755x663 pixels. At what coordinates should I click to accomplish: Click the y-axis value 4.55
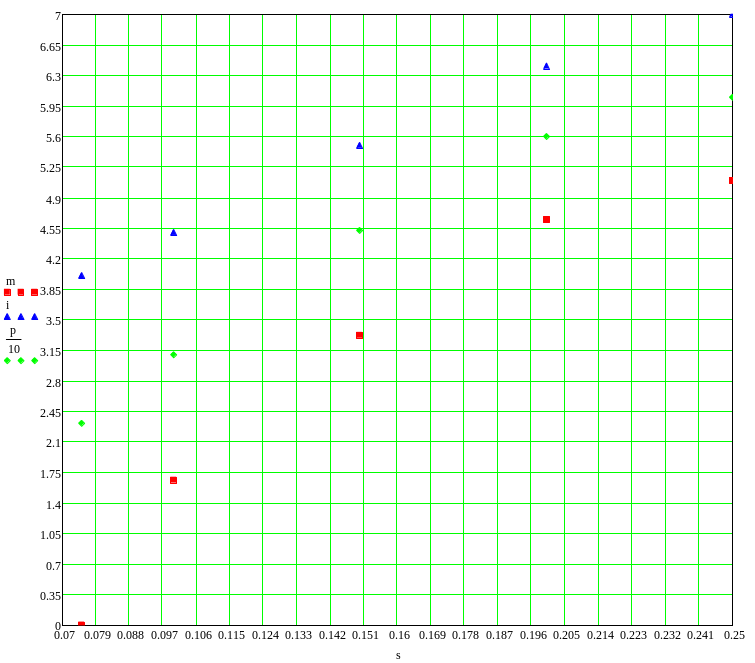pos(51,230)
